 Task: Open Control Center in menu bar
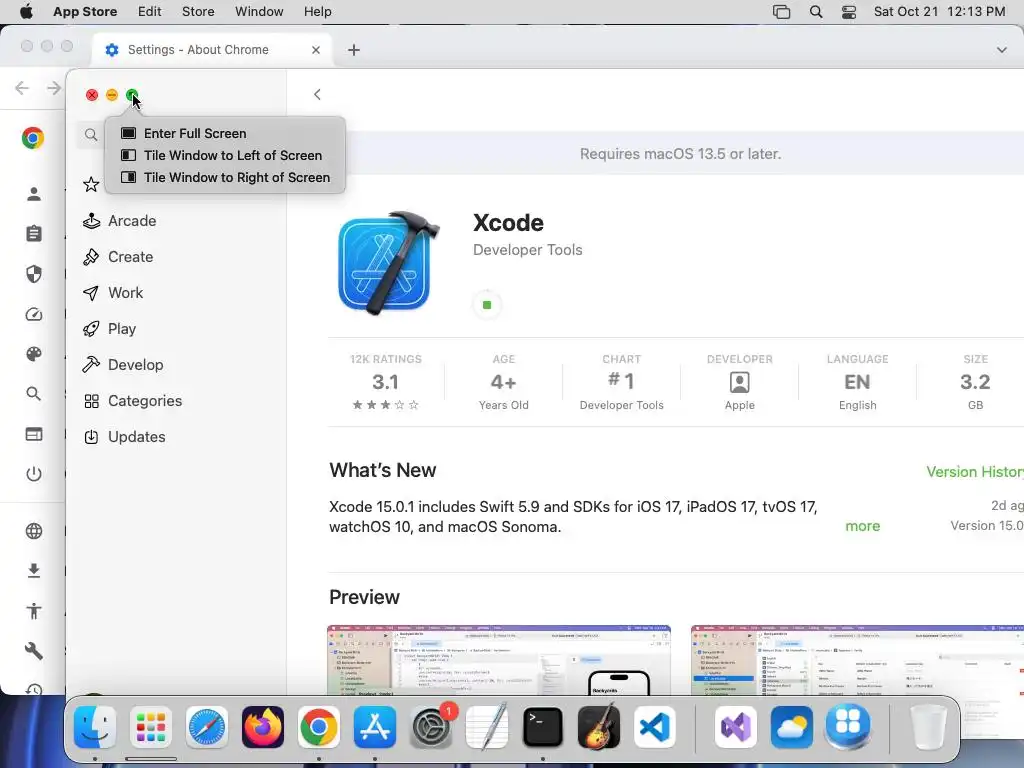[849, 12]
